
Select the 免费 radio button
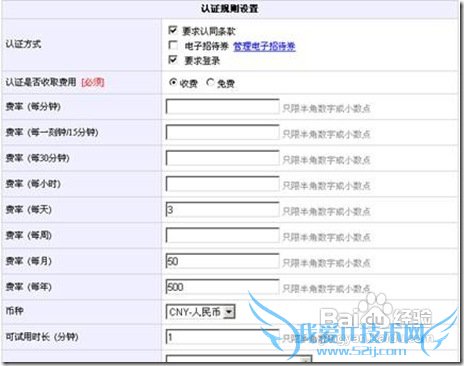(210, 82)
